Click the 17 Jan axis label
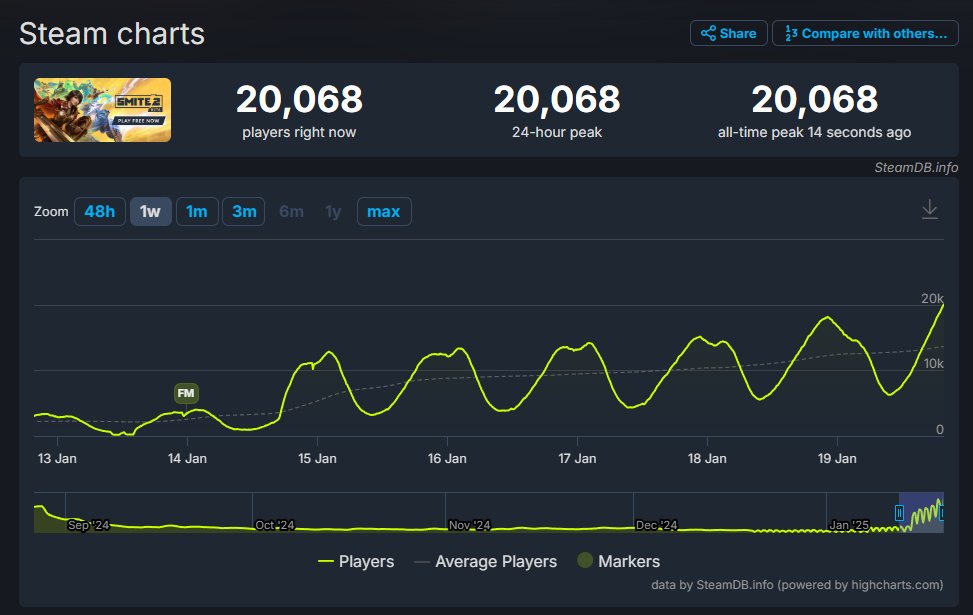973x615 pixels. pyautogui.click(x=577, y=459)
